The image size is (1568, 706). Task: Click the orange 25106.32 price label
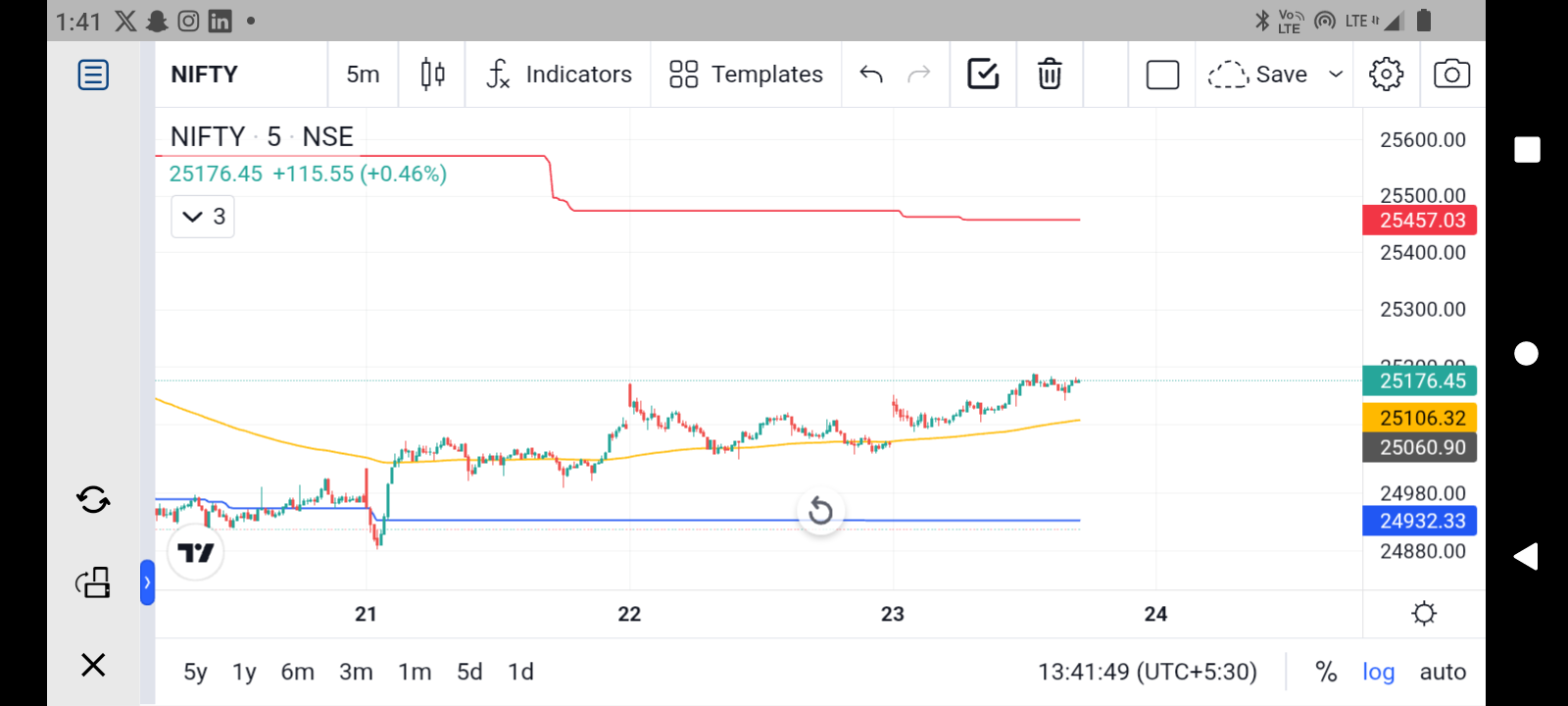(1420, 418)
